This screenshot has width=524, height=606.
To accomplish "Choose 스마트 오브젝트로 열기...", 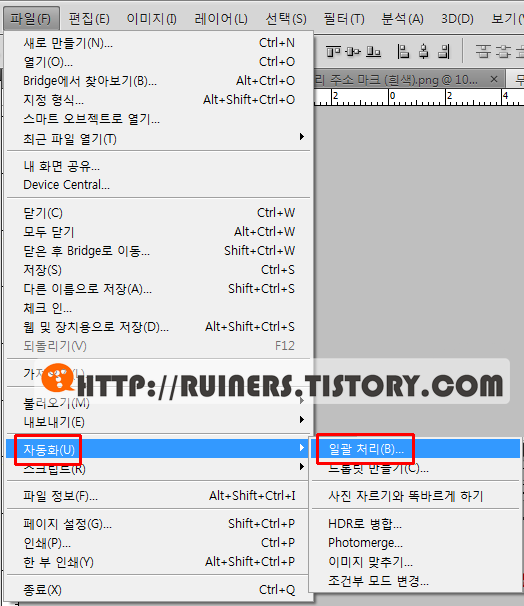I will point(158,119).
